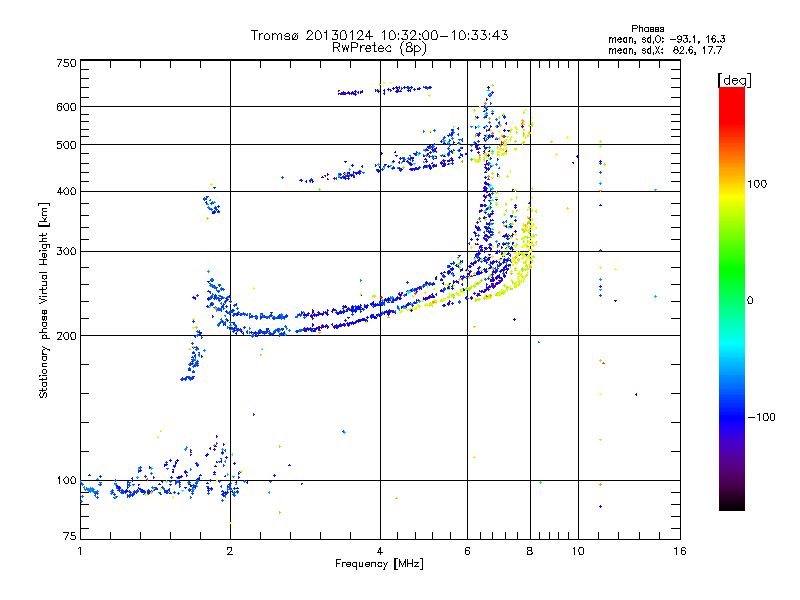
Task: Click the 2 tick label on frequency axis
Action: (x=230, y=551)
